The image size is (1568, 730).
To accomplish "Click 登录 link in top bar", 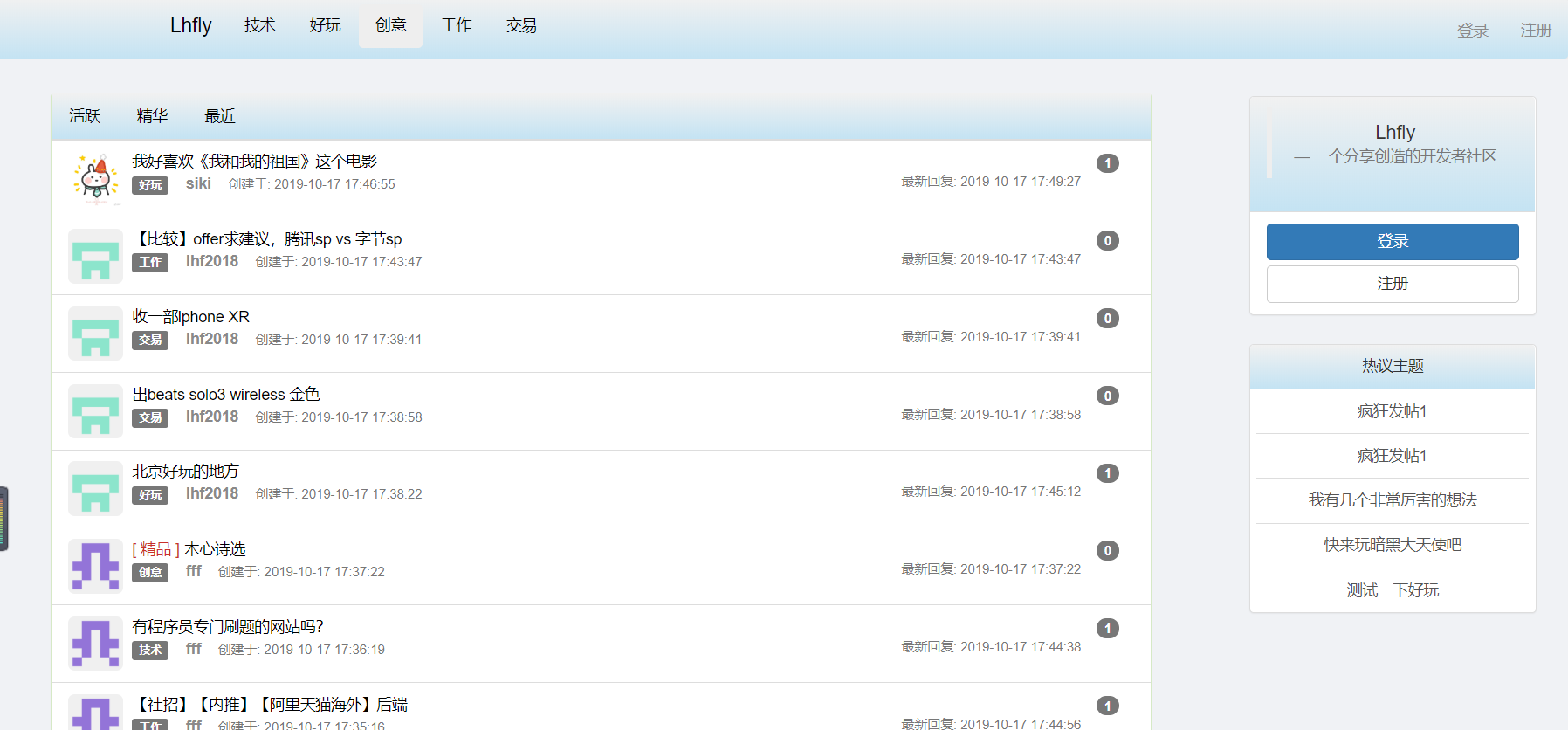I will (x=1473, y=31).
